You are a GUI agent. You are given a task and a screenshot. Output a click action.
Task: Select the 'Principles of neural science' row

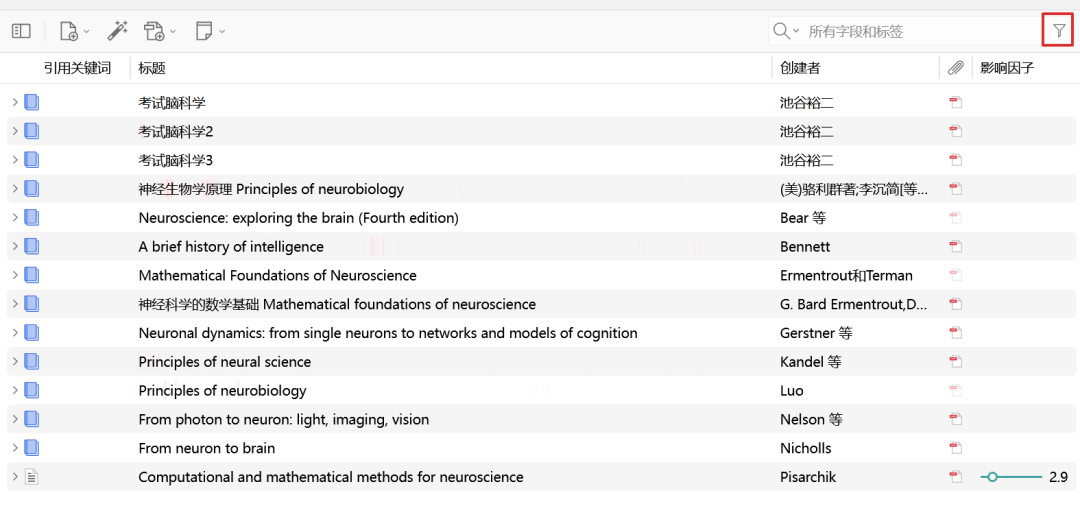[541, 361]
